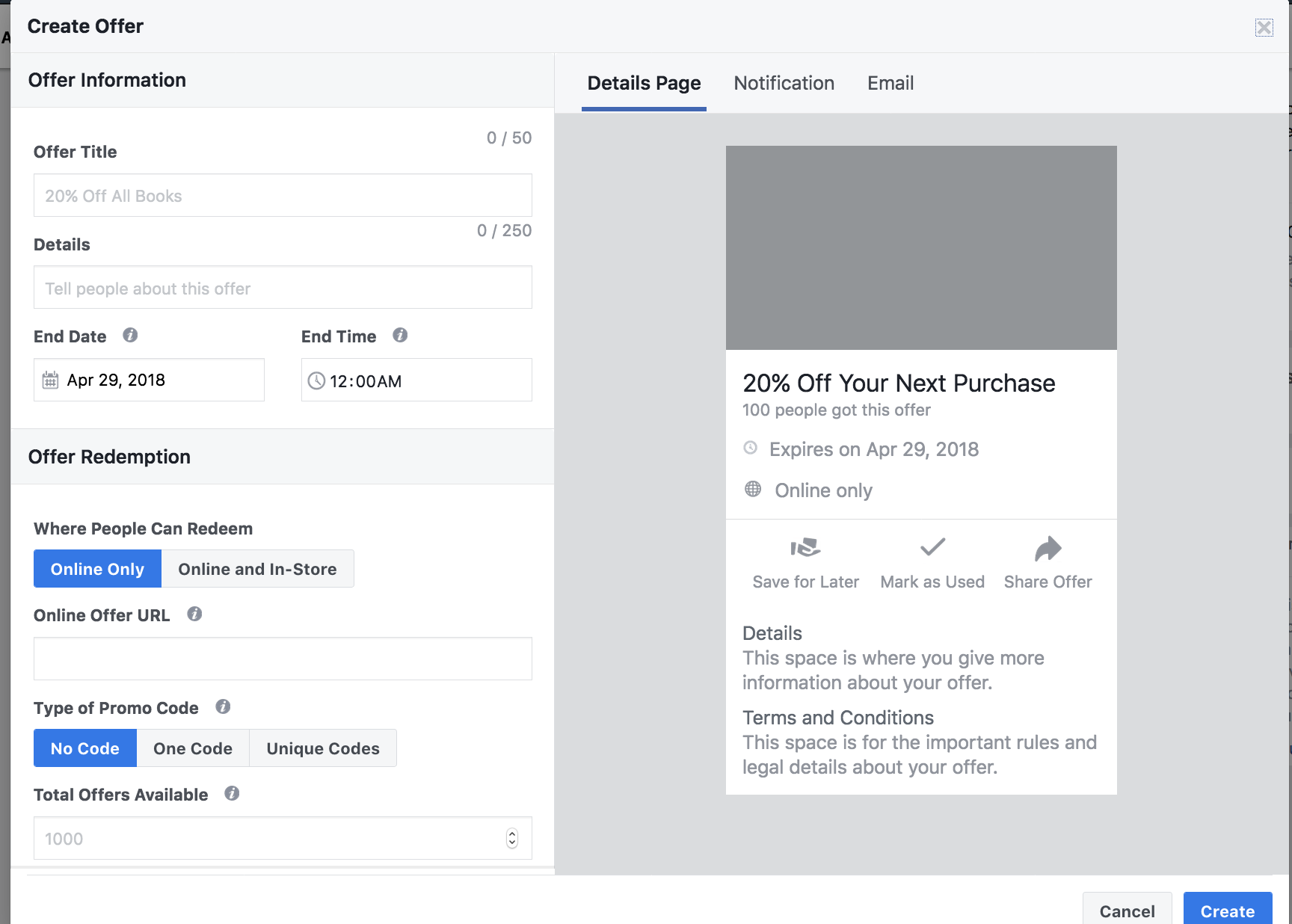The height and width of the screenshot is (924, 1292).
Task: Click the Mark as Used checkmark icon
Action: (x=932, y=548)
